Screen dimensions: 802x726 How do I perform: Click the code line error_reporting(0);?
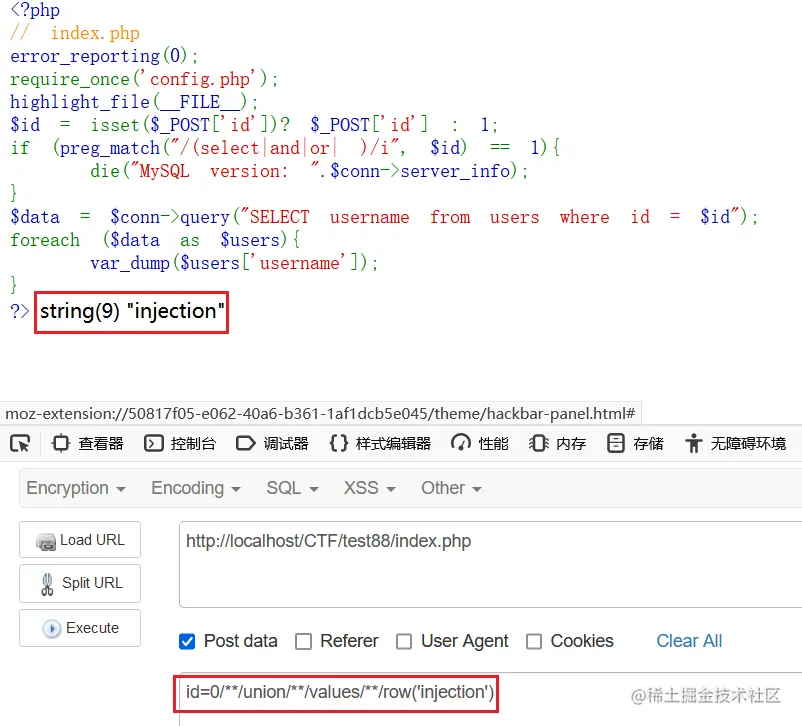point(104,56)
